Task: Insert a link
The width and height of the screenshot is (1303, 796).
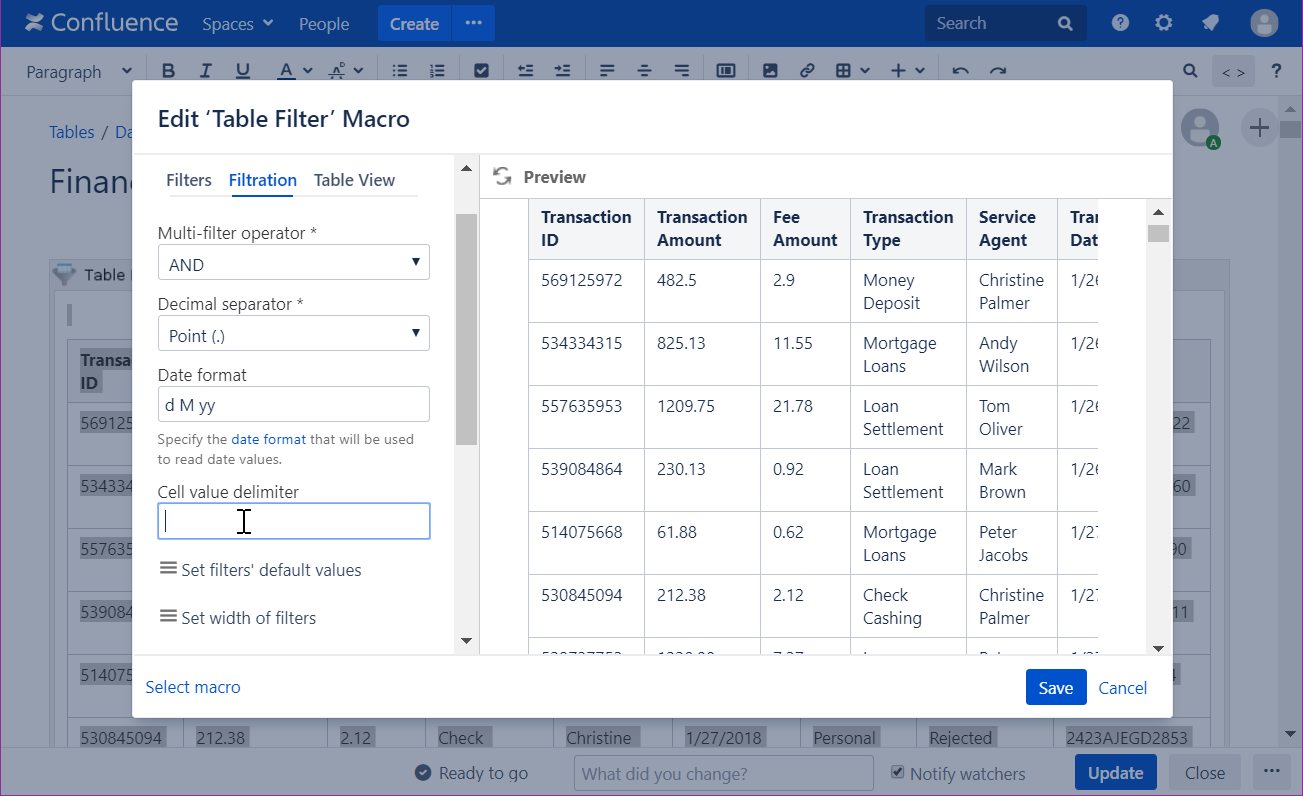Action: [807, 70]
